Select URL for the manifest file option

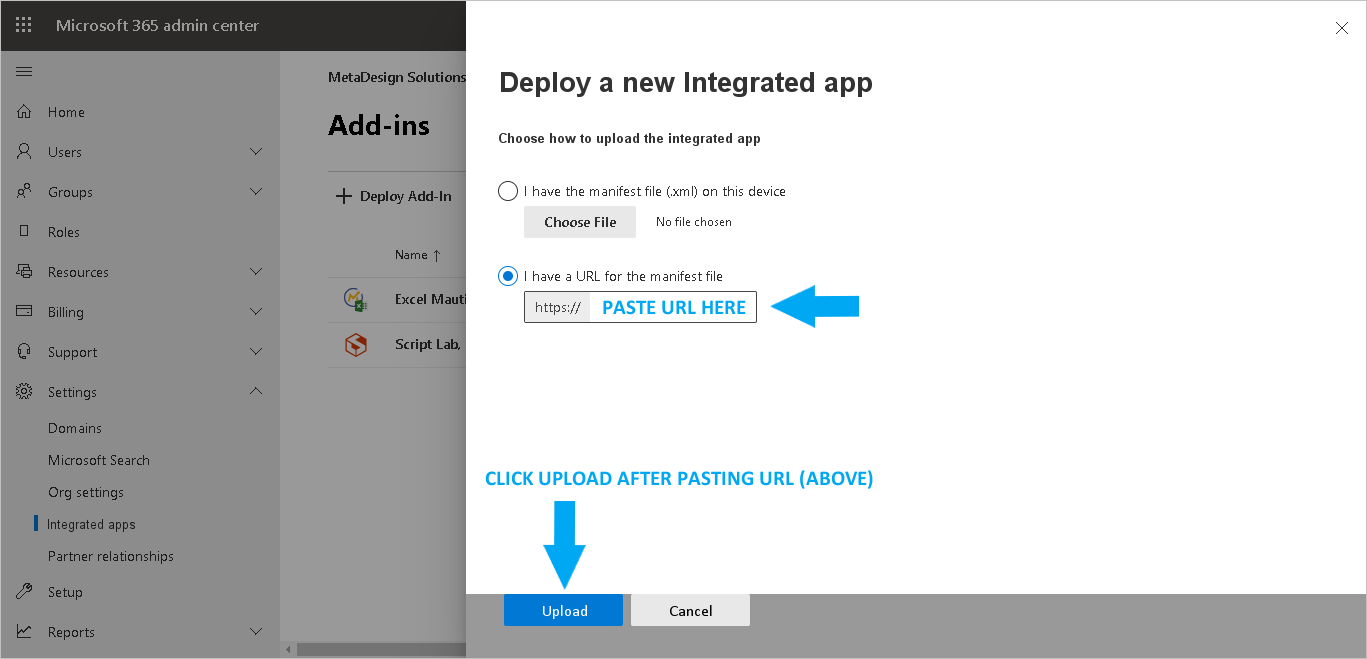coord(508,276)
